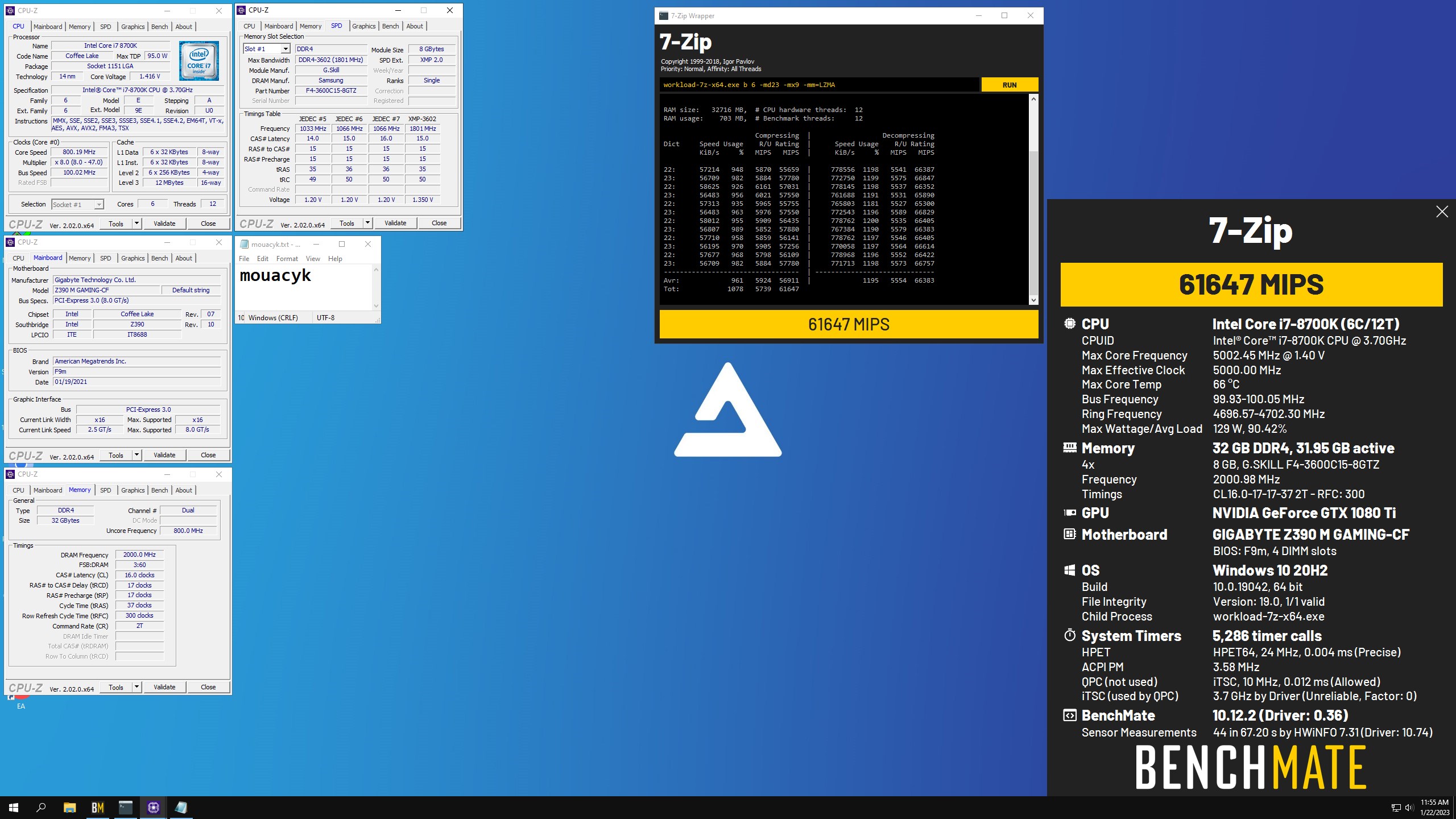Open Notepad View menu

(313, 259)
